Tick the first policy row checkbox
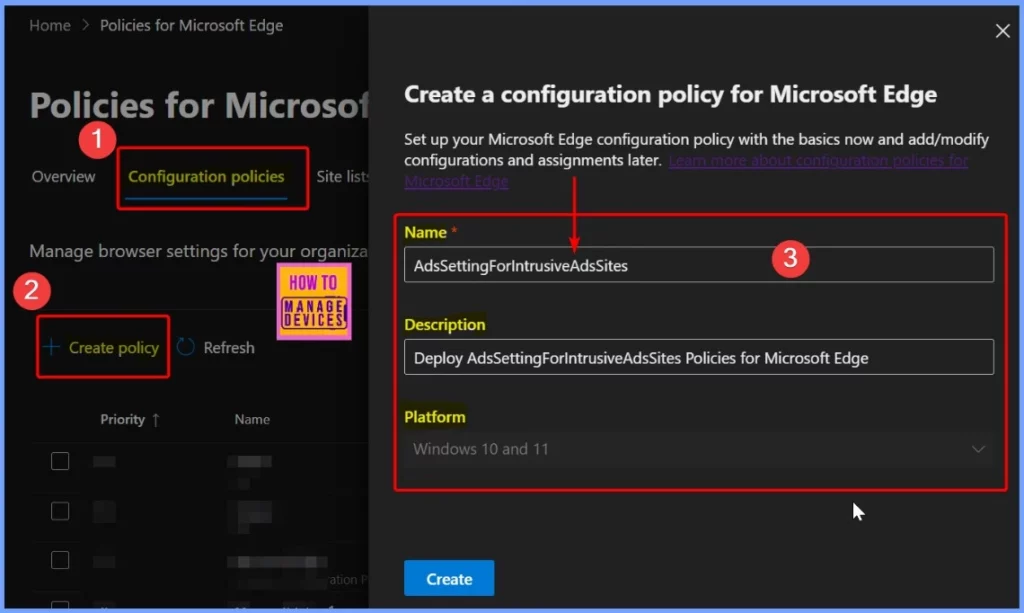Screen dimensions: 1024x613 pos(60,461)
